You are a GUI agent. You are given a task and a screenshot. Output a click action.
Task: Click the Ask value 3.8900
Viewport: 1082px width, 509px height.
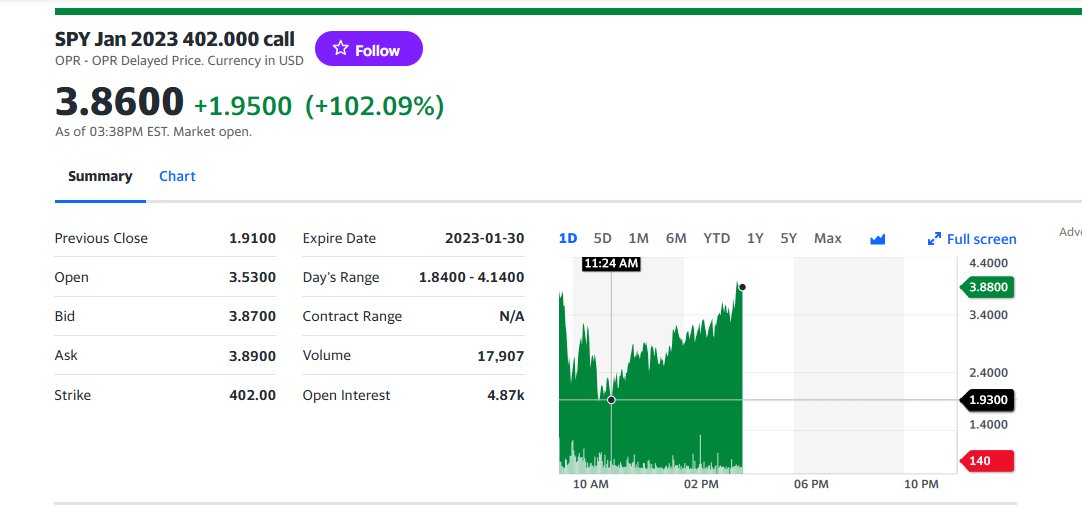[253, 356]
